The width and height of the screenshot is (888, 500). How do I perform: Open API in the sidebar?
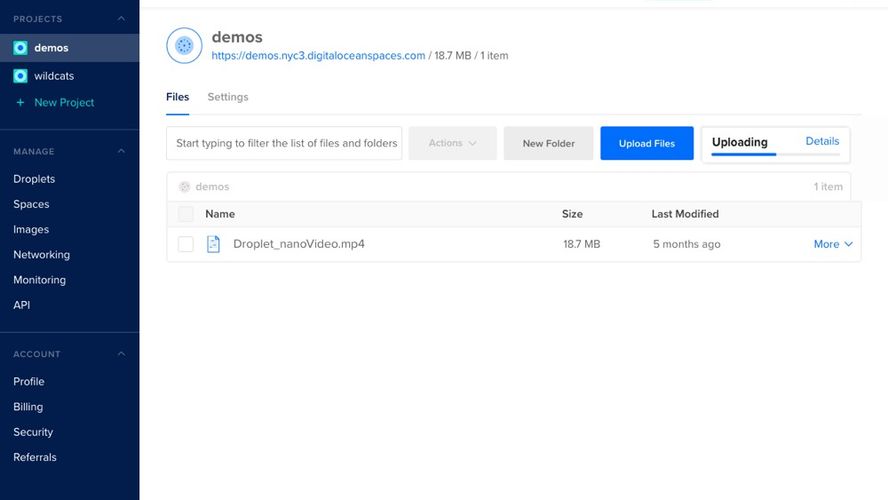coord(22,305)
